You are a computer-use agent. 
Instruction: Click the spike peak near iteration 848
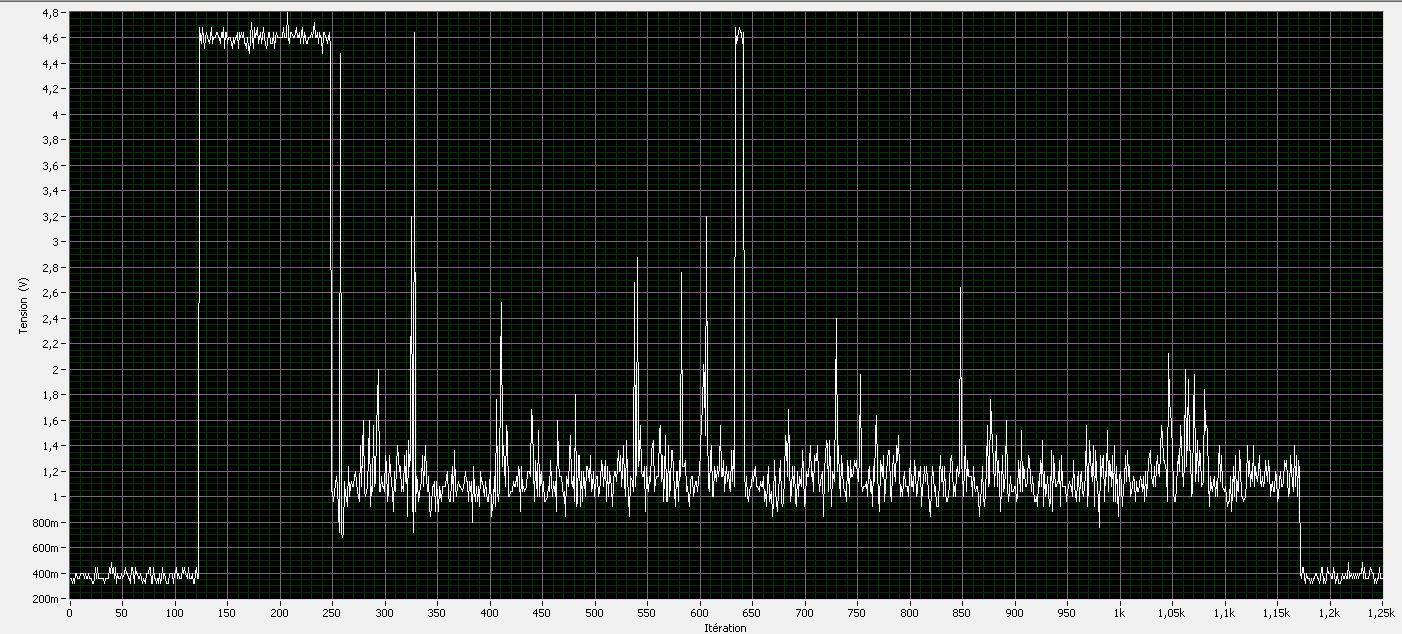[960, 289]
